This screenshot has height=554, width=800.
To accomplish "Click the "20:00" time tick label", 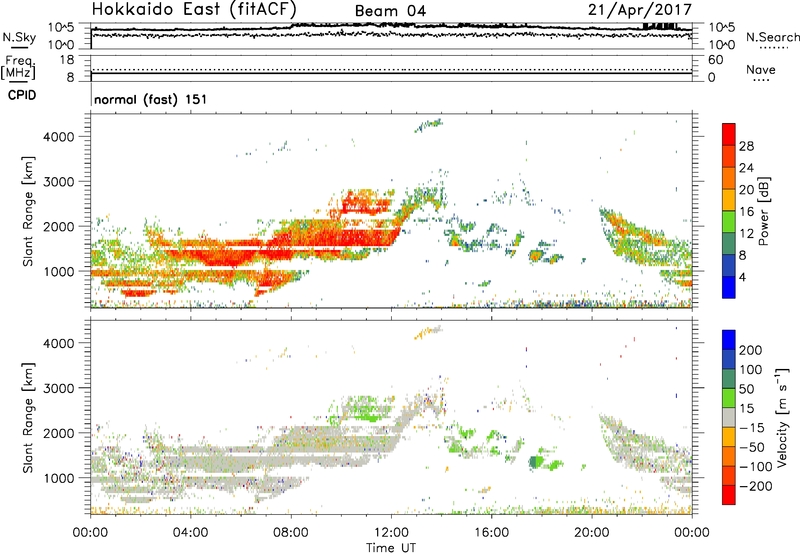I will tap(592, 533).
